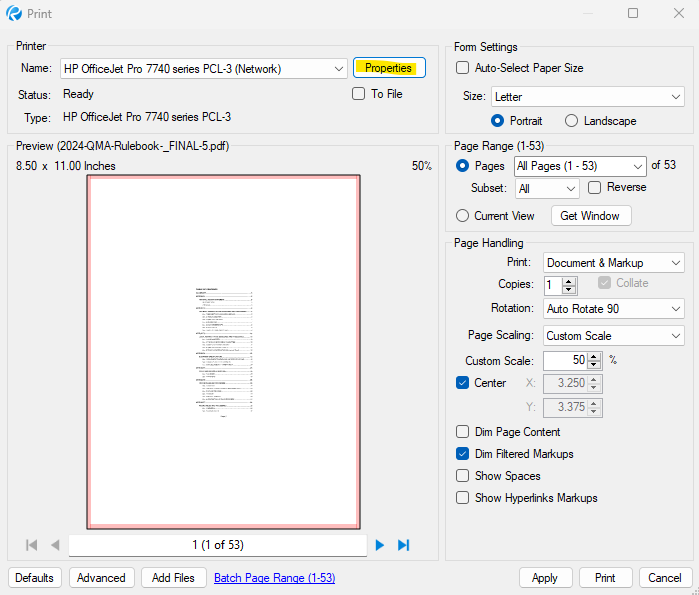Viewport: 699px width, 595px height.
Task: Maximize the Print dialog window
Action: pyautogui.click(x=633, y=13)
